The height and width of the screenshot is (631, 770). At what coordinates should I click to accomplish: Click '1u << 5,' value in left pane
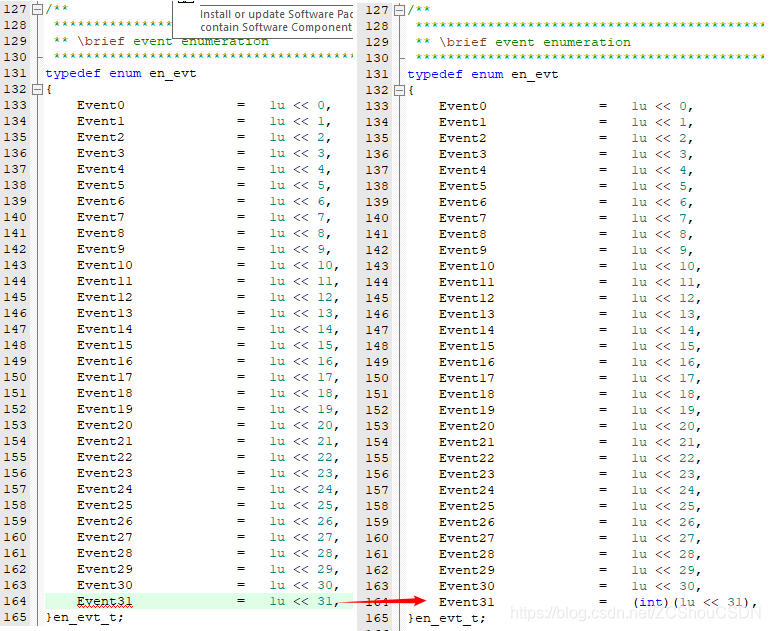click(300, 185)
